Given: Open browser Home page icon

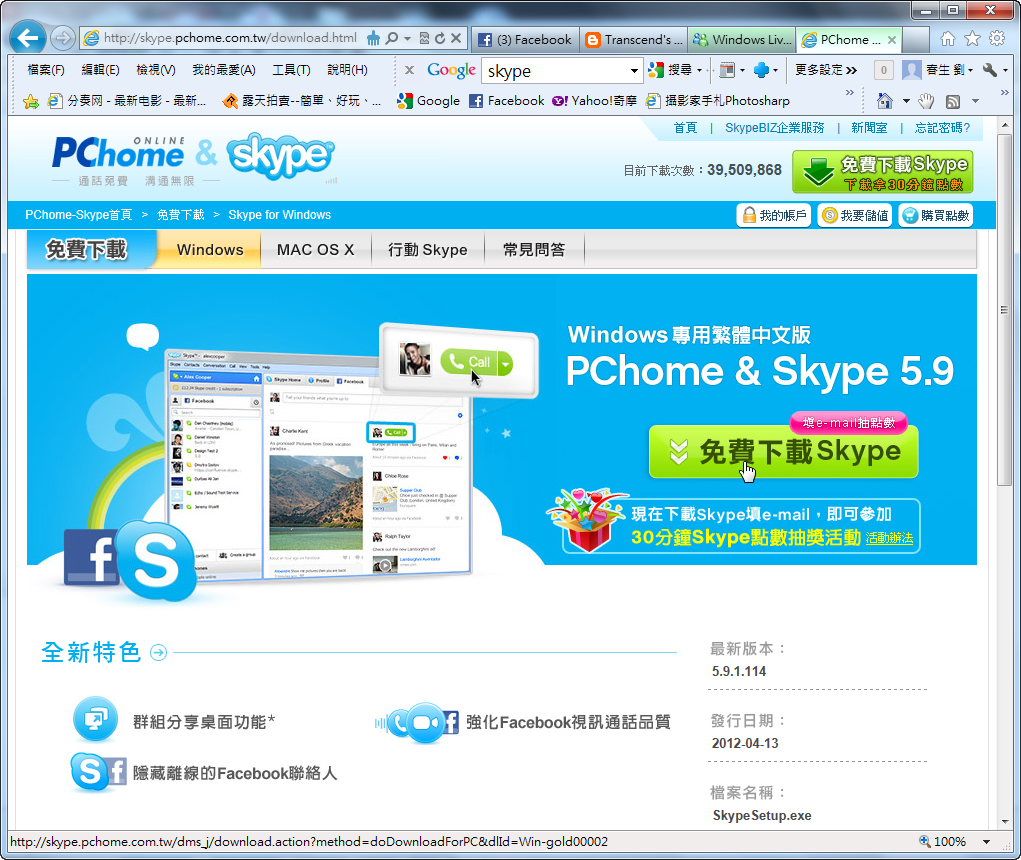Looking at the screenshot, I should tap(948, 39).
